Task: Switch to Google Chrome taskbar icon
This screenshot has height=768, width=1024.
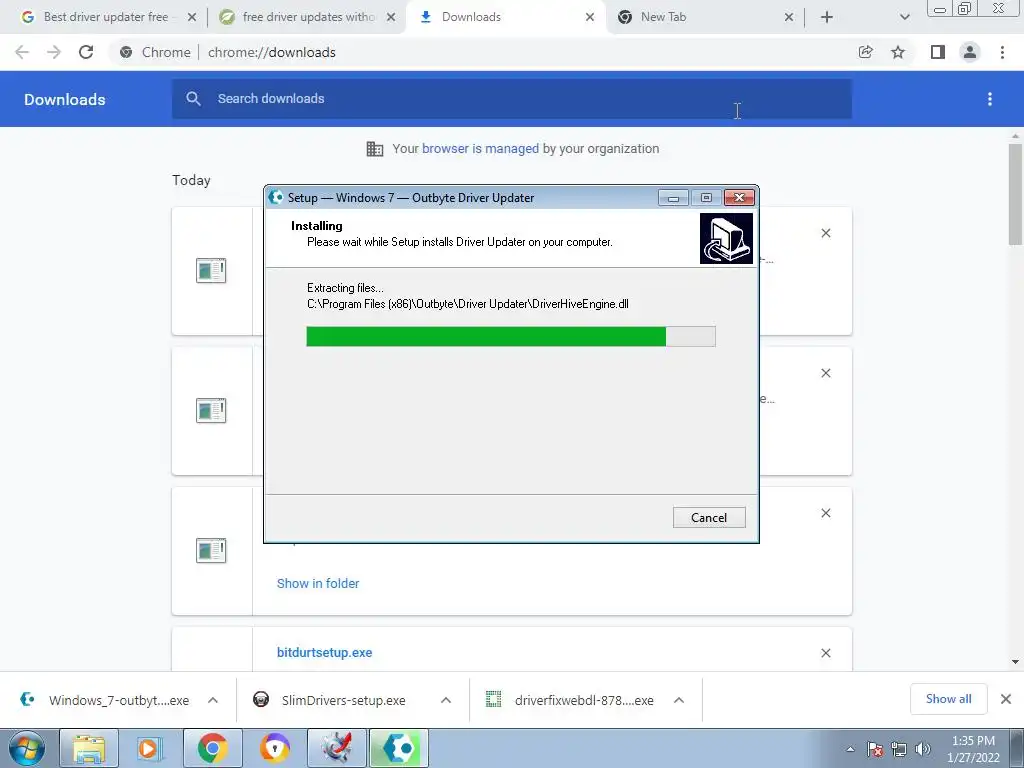Action: (212, 748)
